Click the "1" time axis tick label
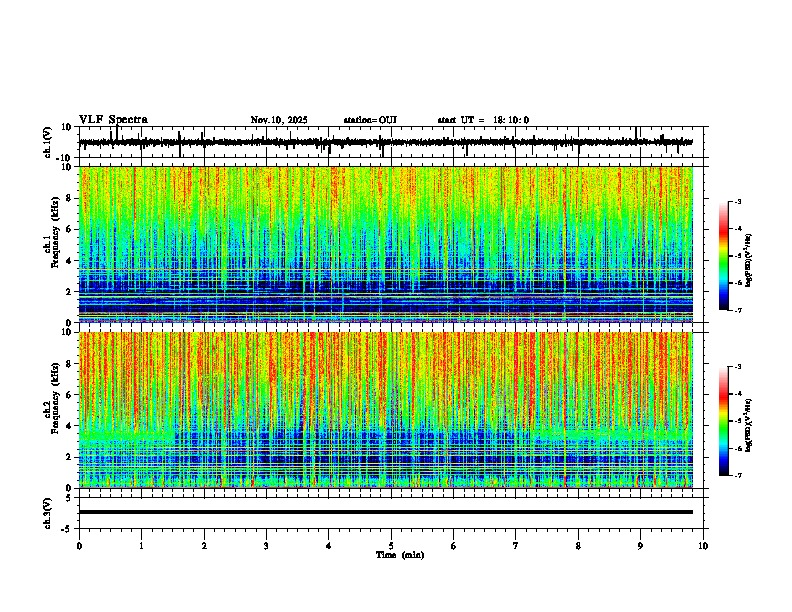The height and width of the screenshot is (612, 792). click(141, 546)
